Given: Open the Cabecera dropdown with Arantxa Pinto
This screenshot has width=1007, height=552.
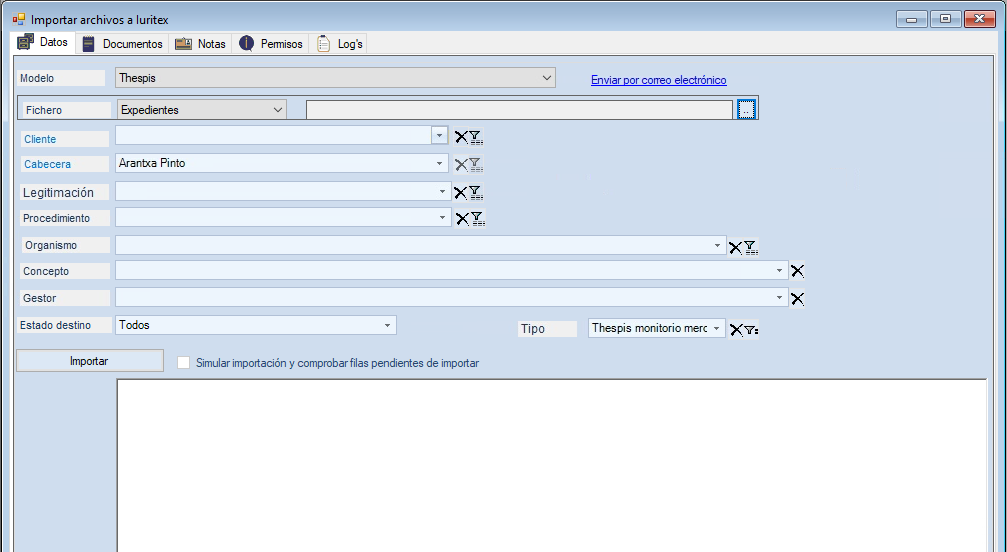Looking at the screenshot, I should point(439,163).
